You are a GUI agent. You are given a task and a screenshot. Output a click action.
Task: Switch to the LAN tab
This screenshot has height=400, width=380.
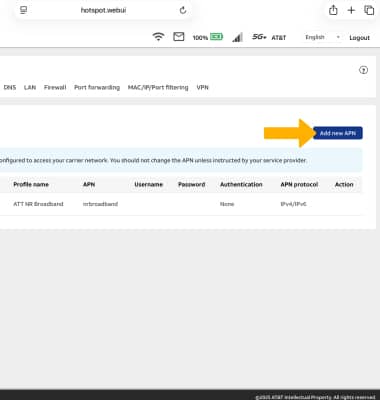point(30,87)
